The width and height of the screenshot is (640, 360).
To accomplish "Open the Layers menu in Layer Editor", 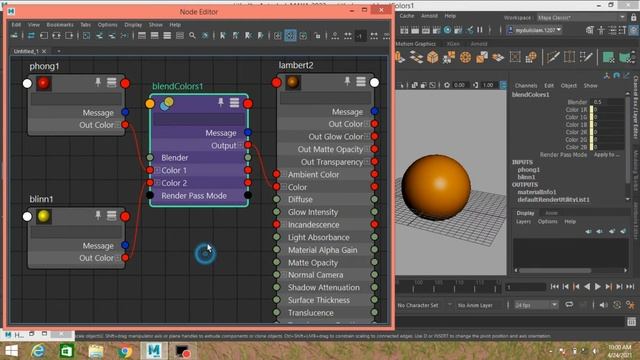I will click(523, 222).
